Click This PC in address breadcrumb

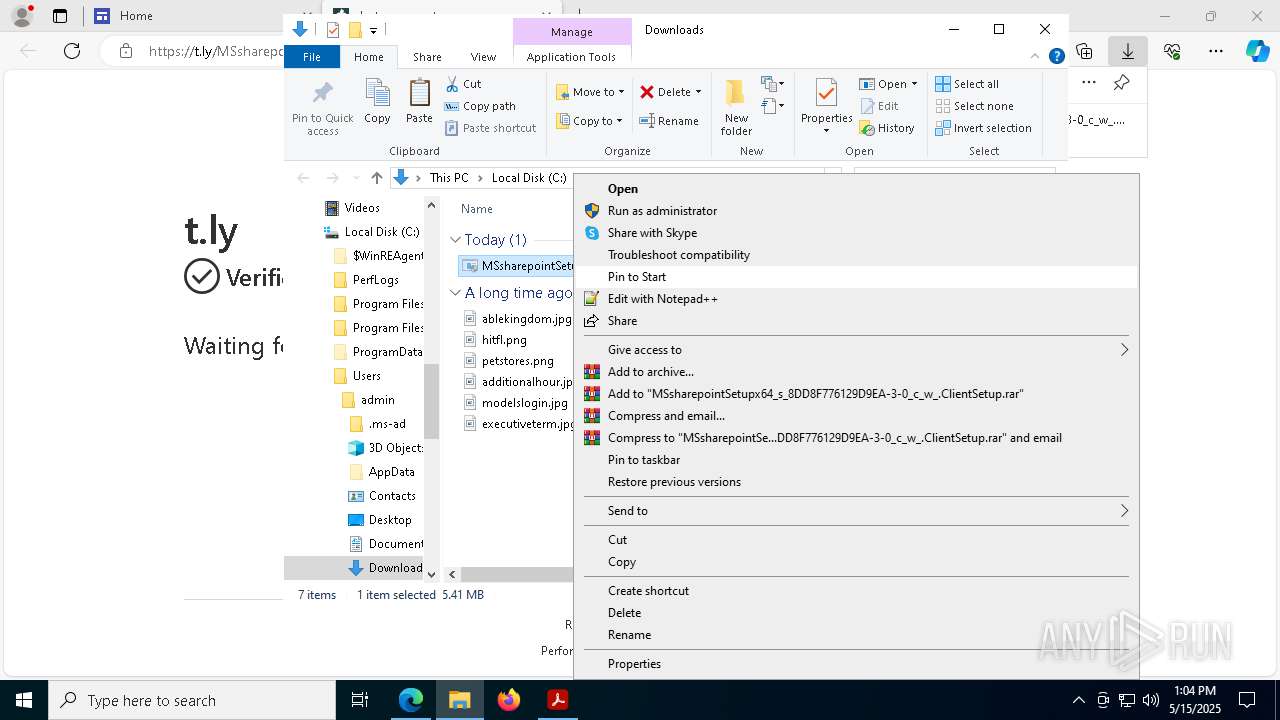449,178
